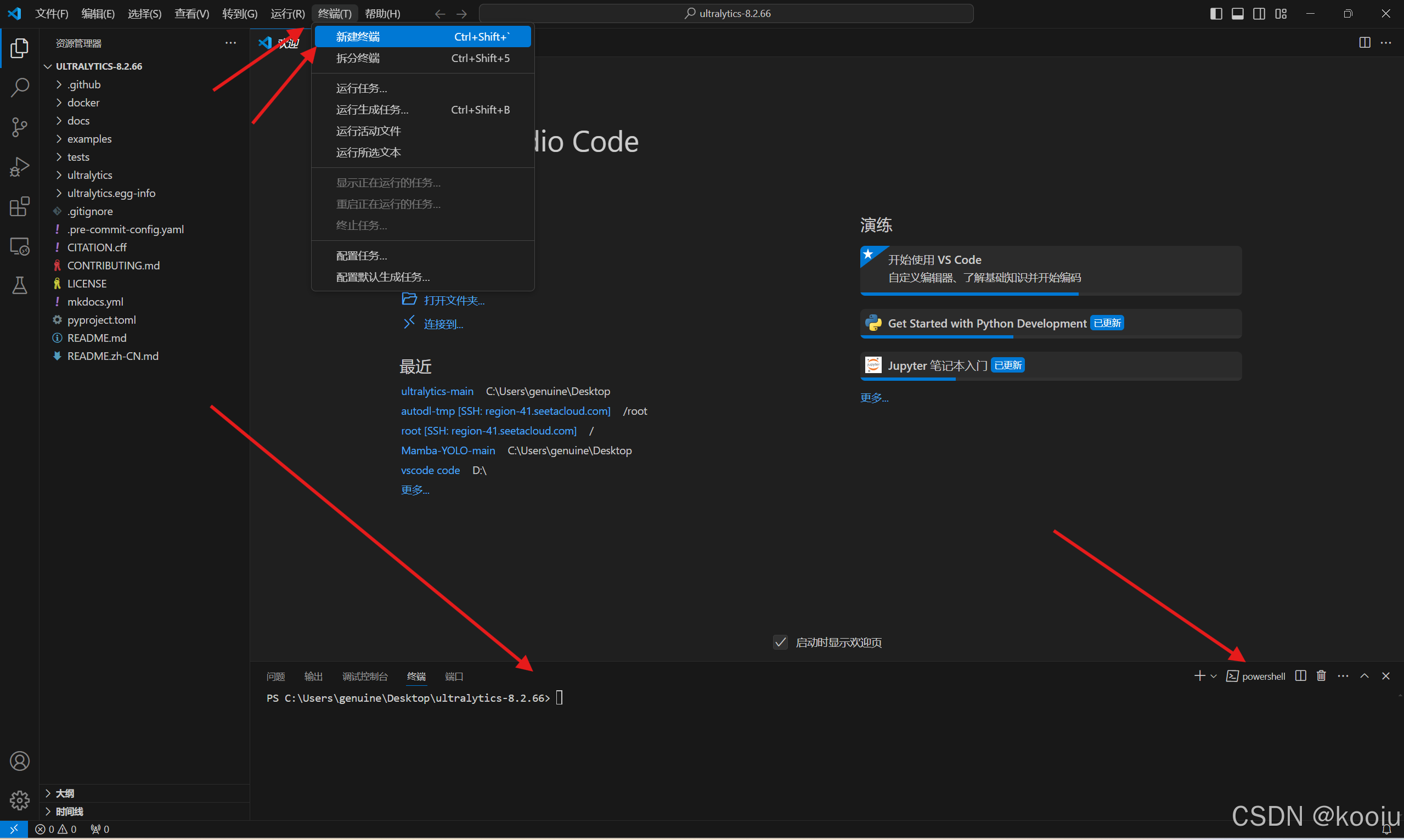Open the Source Control view
This screenshot has width=1404, height=840.
tap(20, 127)
